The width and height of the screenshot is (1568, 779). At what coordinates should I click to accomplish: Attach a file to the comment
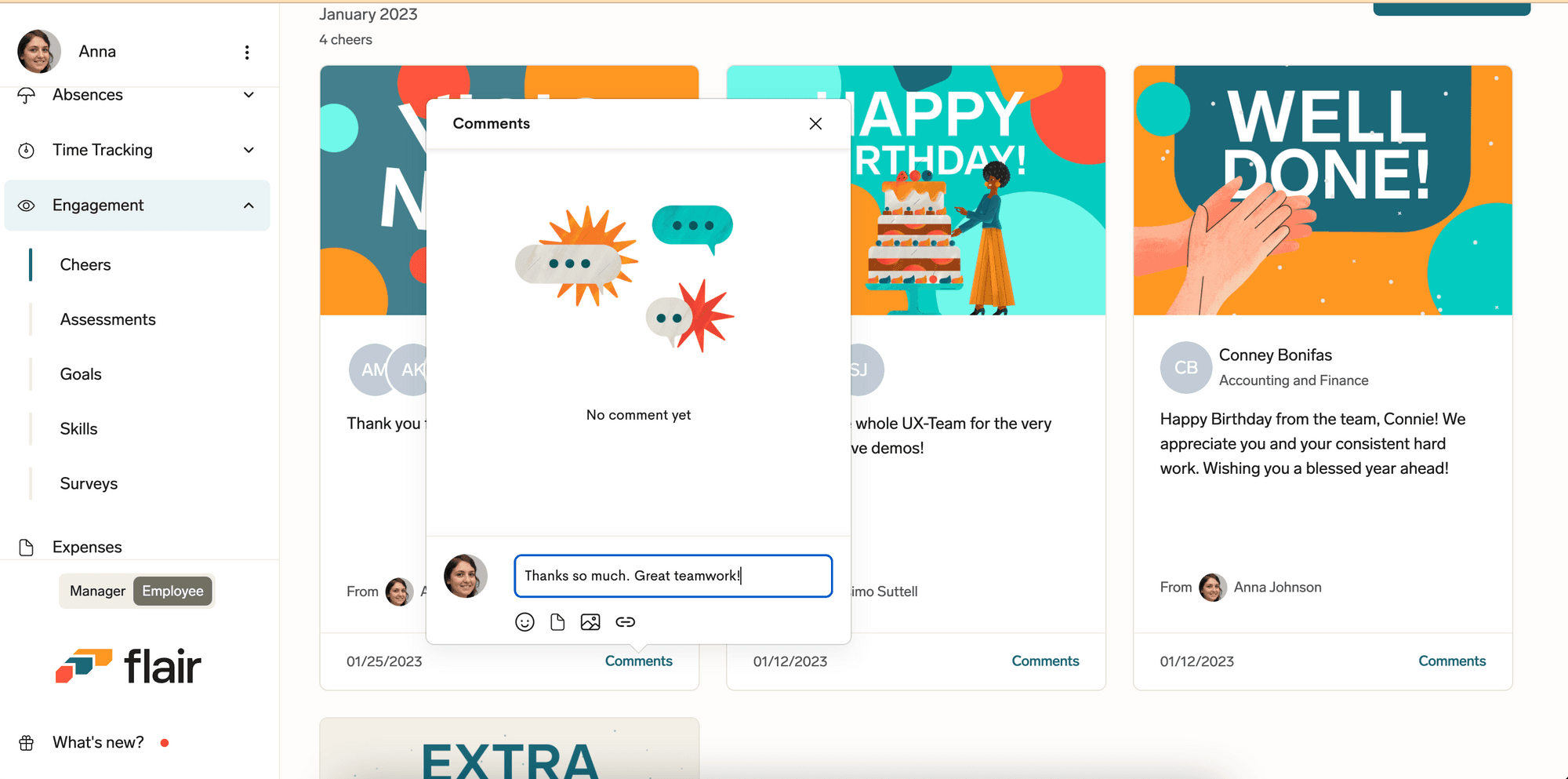tap(557, 622)
